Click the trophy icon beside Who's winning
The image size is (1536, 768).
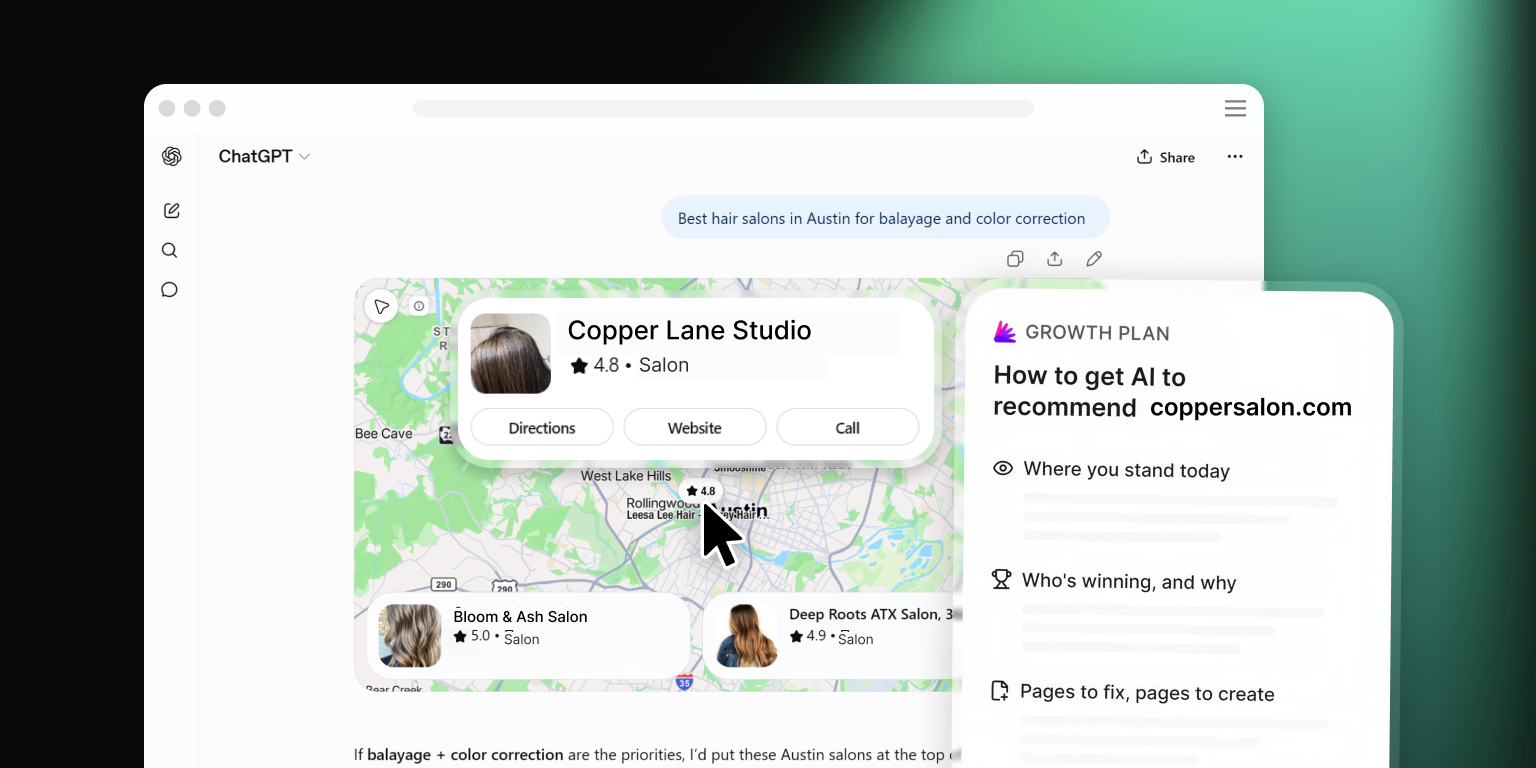point(1001,579)
